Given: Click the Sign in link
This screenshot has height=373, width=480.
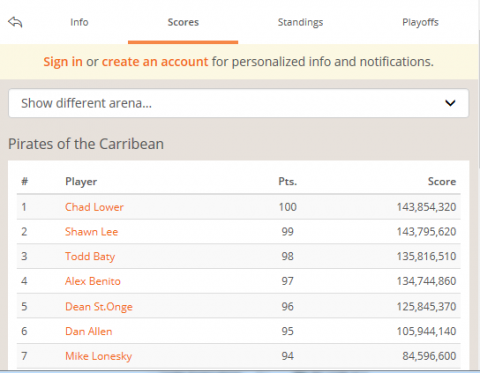Looking at the screenshot, I should coord(63,62).
